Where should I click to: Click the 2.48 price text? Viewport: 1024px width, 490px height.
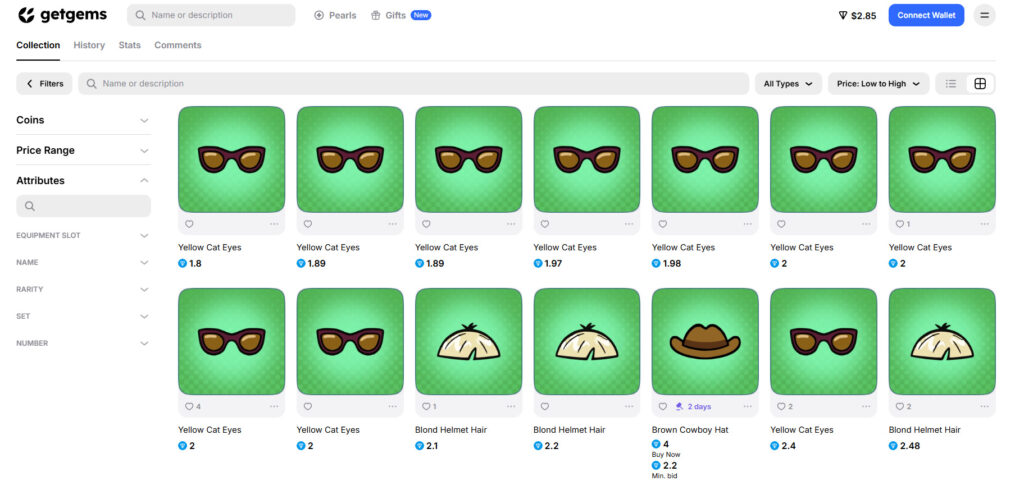pyautogui.click(x=910, y=446)
